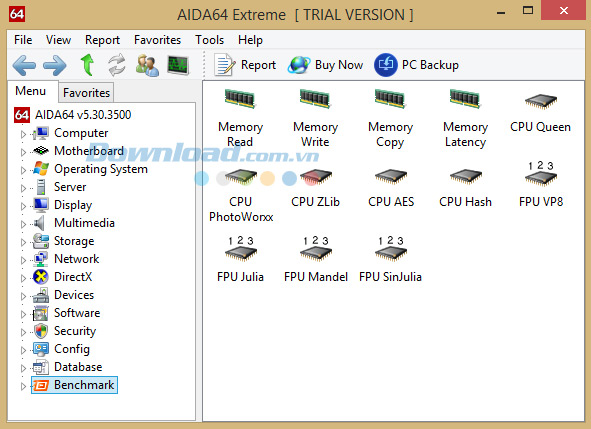Expand the Motherboard tree node arrow
Image resolution: width=591 pixels, height=429 pixels.
(x=23, y=152)
